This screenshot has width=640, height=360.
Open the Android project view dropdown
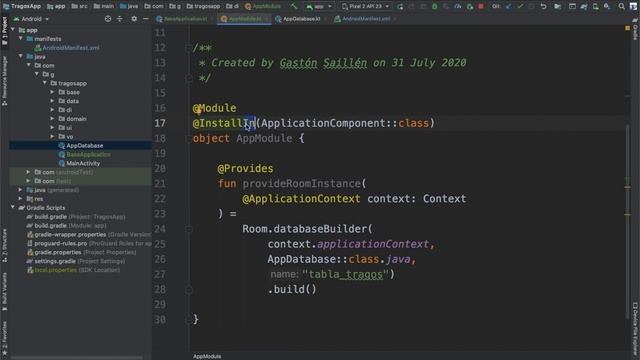pyautogui.click(x=31, y=19)
